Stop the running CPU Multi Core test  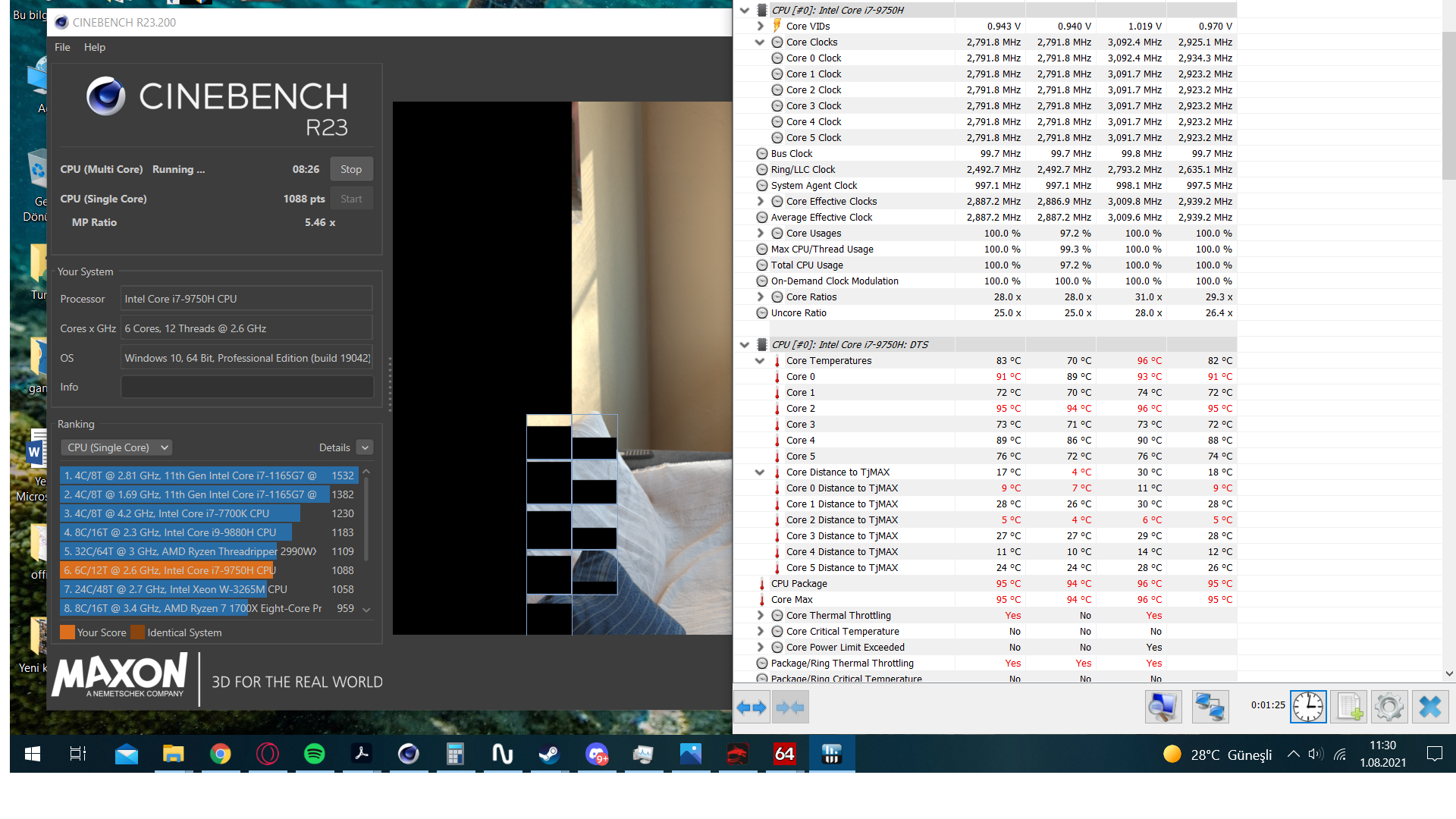pos(351,169)
